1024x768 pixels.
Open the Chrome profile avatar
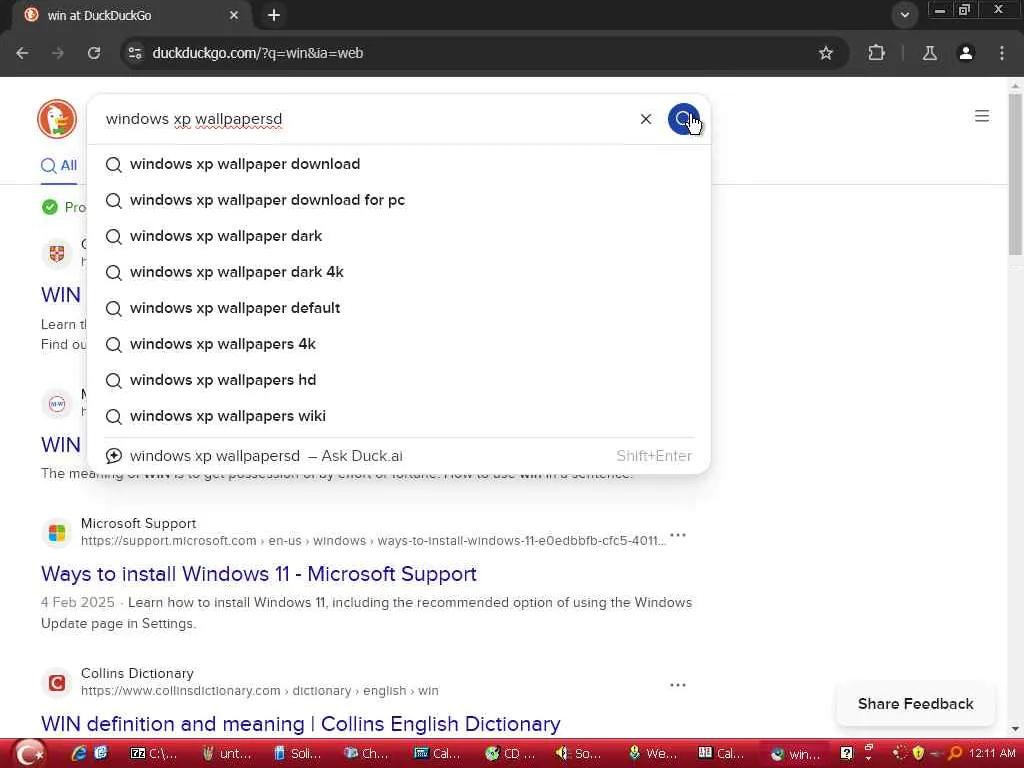(965, 53)
